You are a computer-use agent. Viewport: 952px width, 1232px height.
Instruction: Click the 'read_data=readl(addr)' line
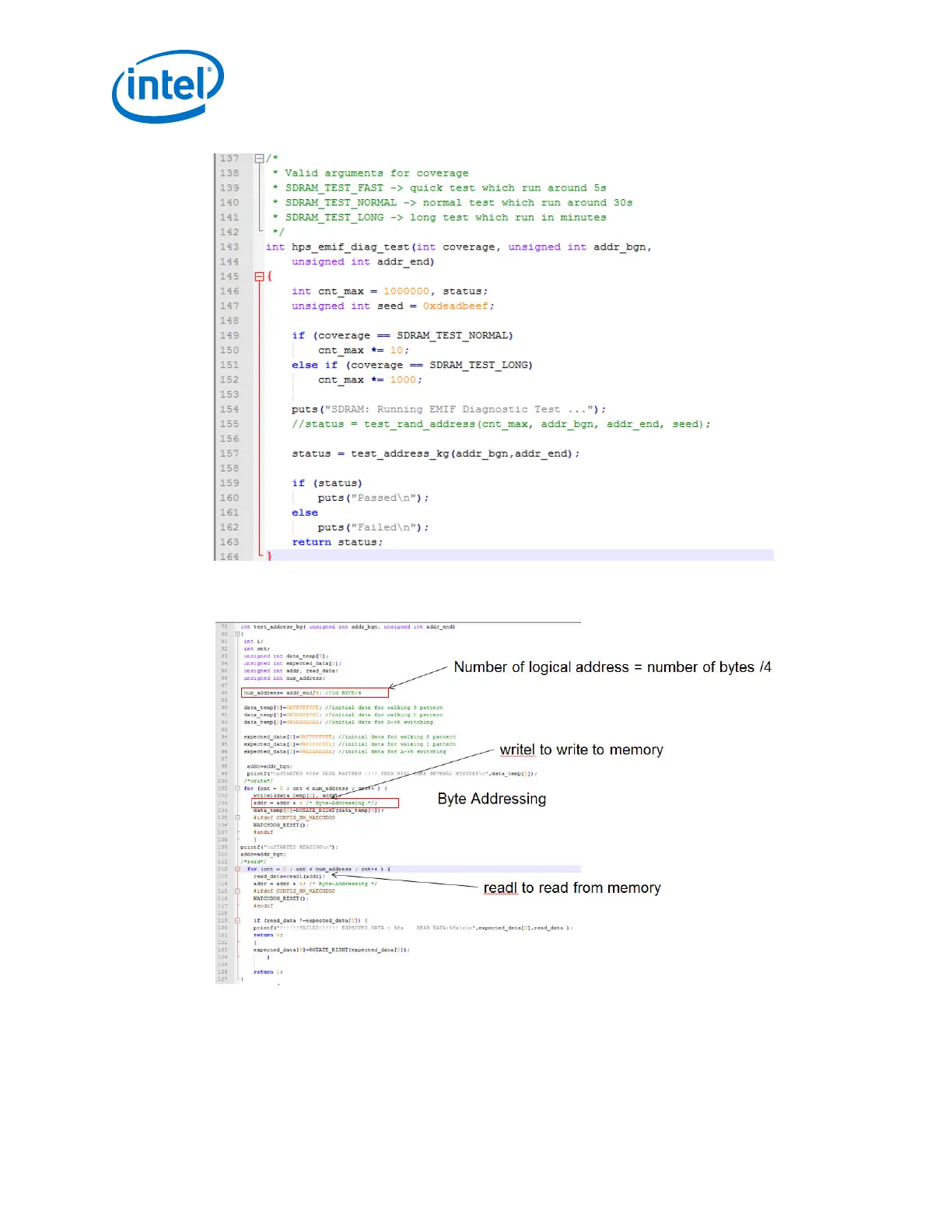pos(289,877)
